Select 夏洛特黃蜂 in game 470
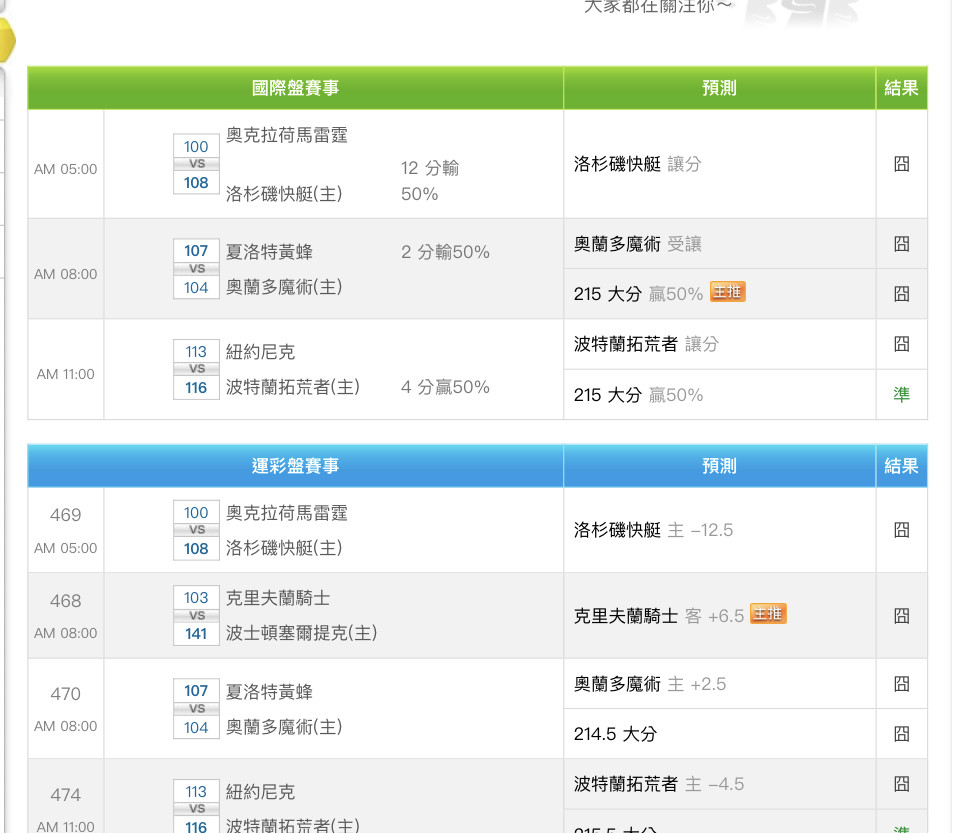The height and width of the screenshot is (833, 975). pos(269,692)
